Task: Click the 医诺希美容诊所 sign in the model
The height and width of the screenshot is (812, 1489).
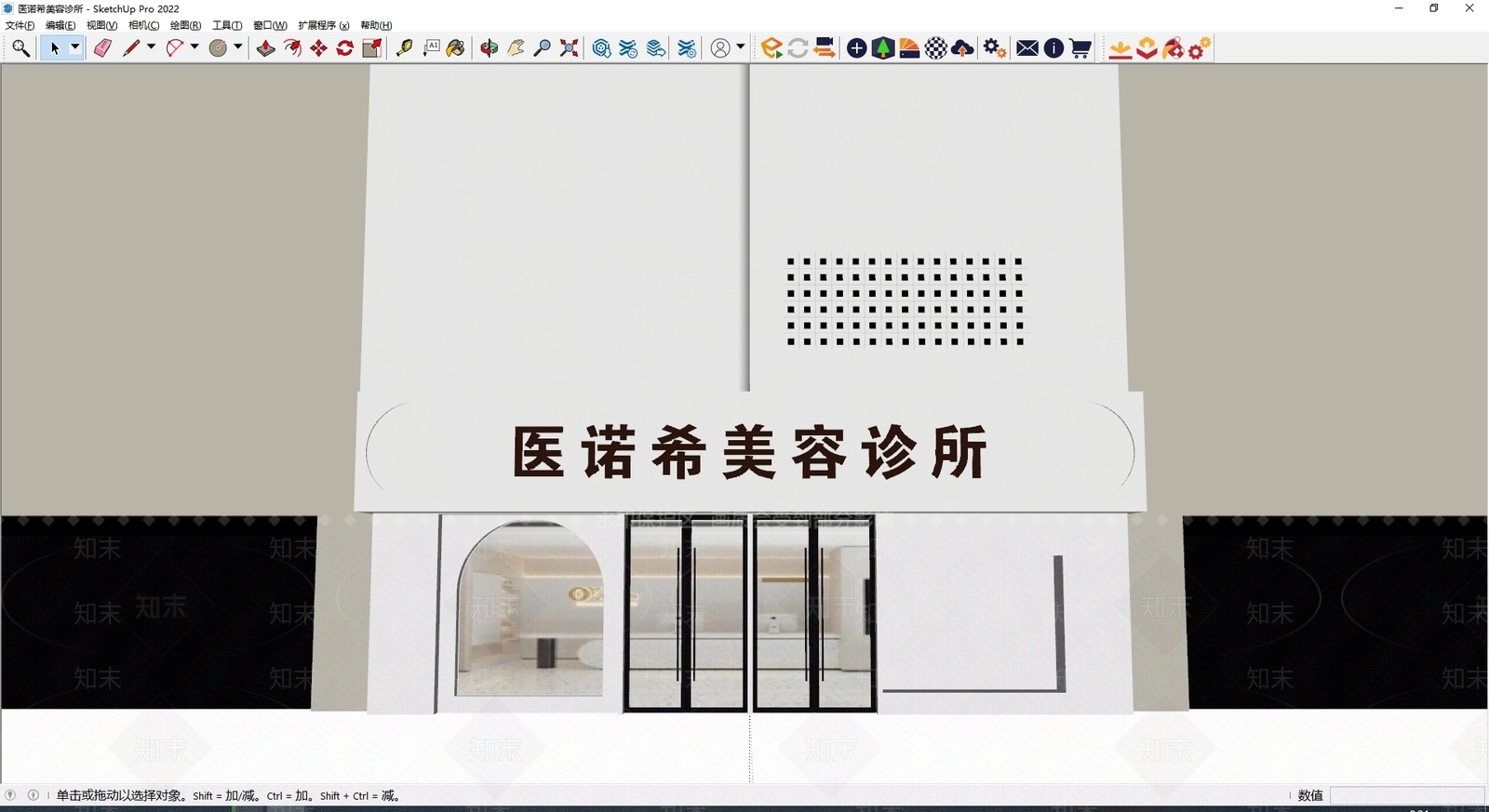Action: 750,453
